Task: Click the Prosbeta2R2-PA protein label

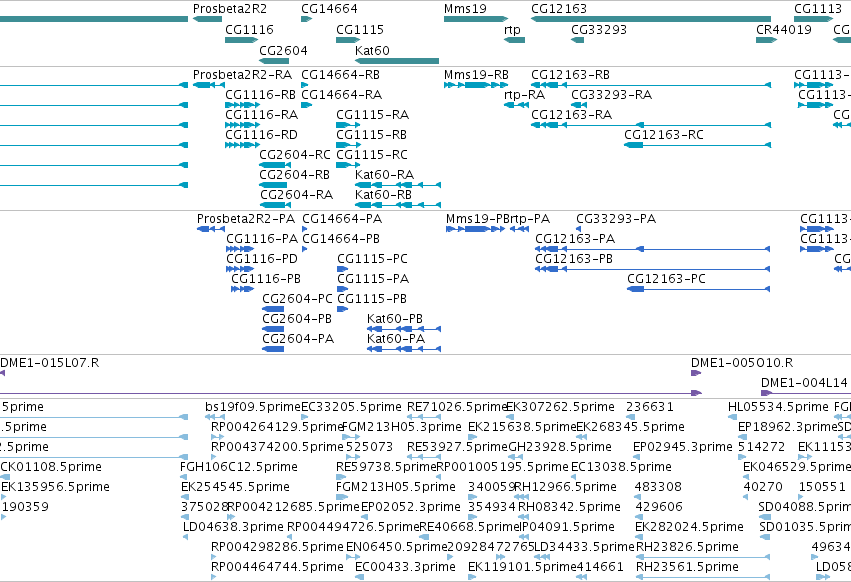Action: pos(246,219)
